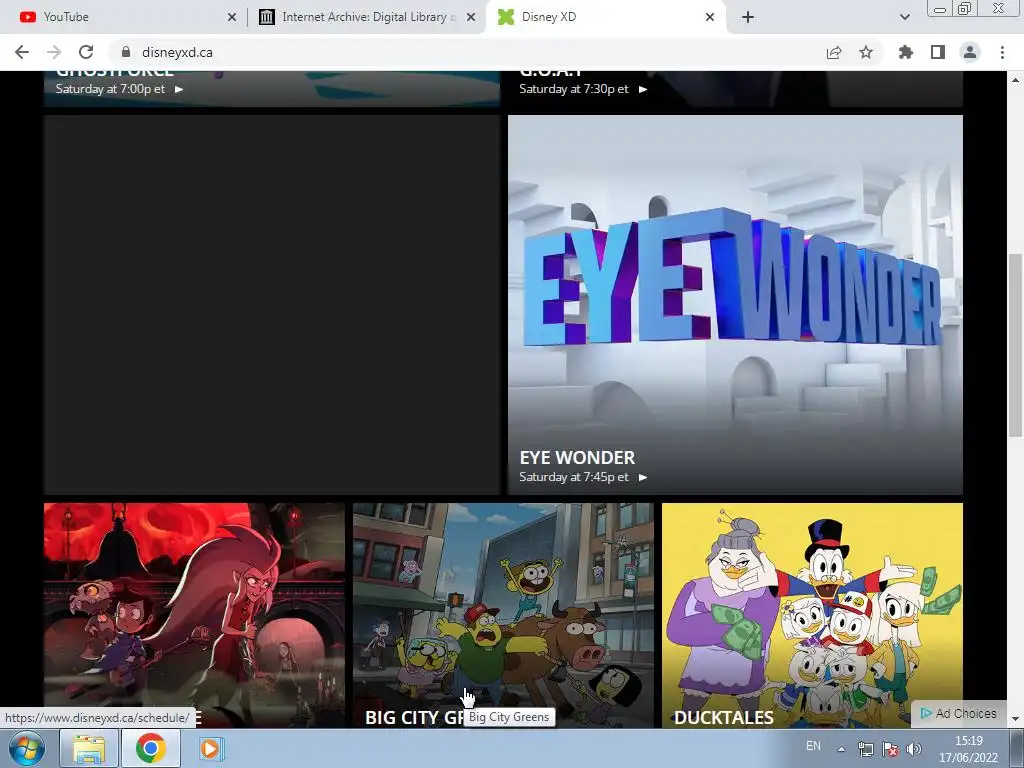The height and width of the screenshot is (768, 1024).
Task: Play arrow beside Saturday at 7:00p et
Action: (178, 89)
